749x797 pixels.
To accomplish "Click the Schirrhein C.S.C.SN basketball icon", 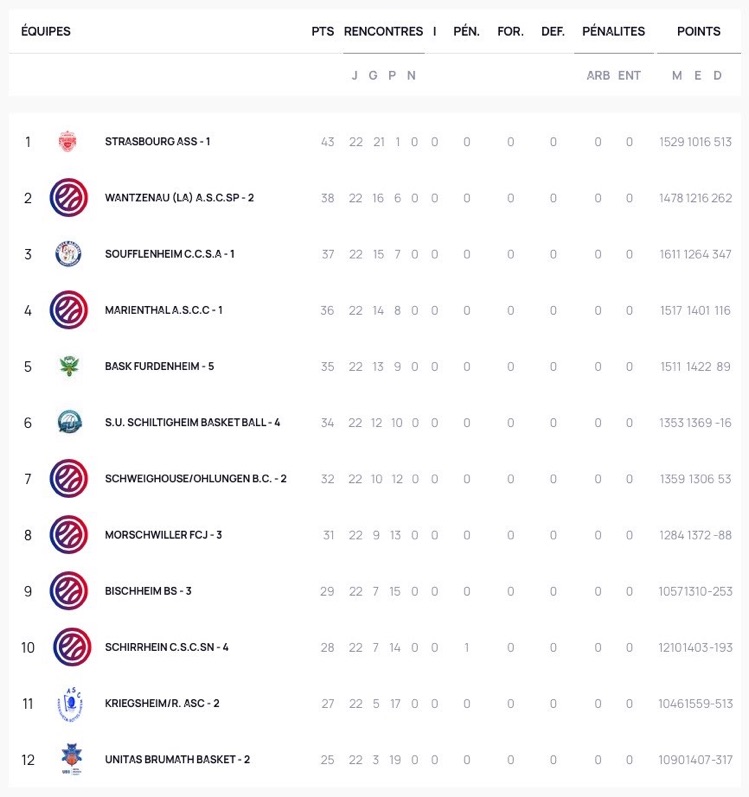I will pyautogui.click(x=72, y=647).
